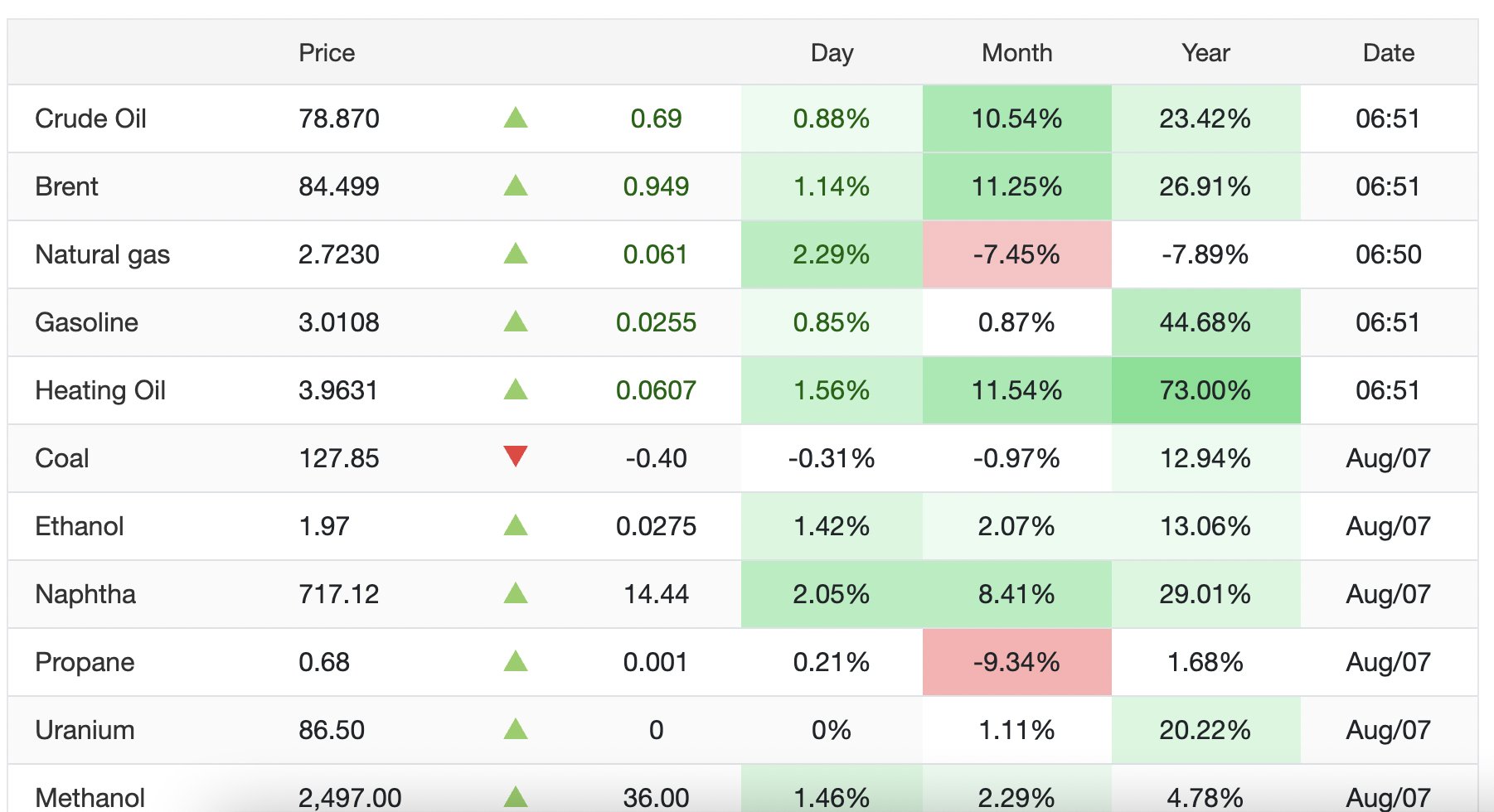Click the green up arrow beside Brent
This screenshot has height=812, width=1494.
(516, 186)
